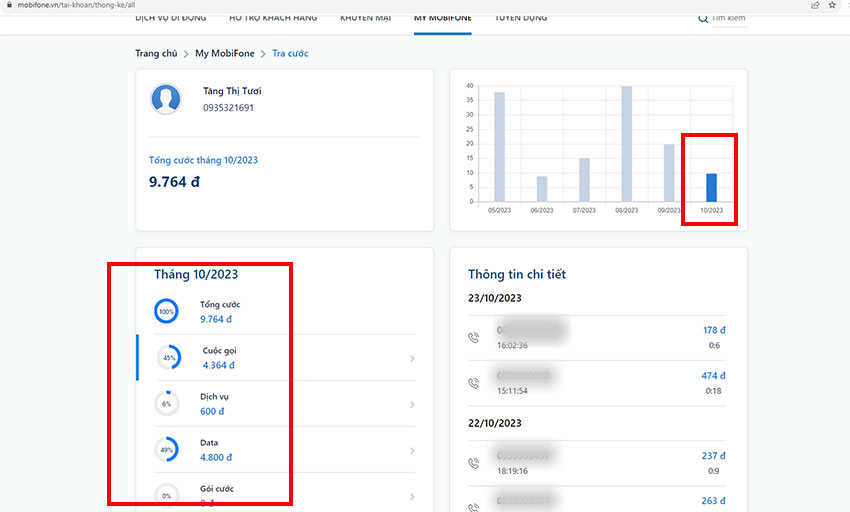Viewport: 850px width, 512px height.
Task: Click the search magnifier icon
Action: 703,18
